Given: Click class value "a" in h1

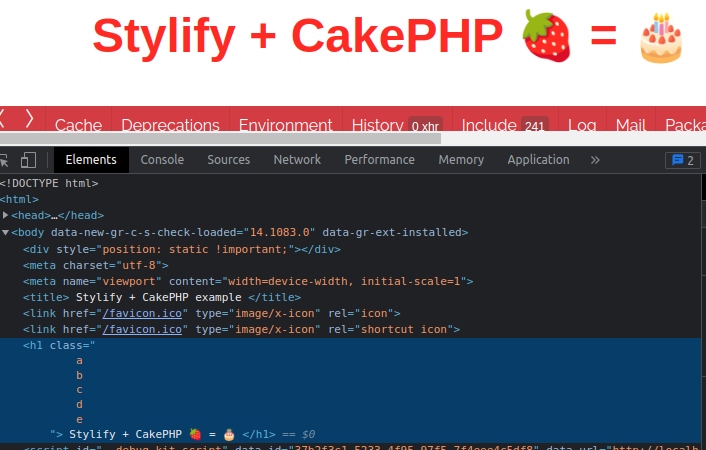Looking at the screenshot, I should [x=79, y=361].
